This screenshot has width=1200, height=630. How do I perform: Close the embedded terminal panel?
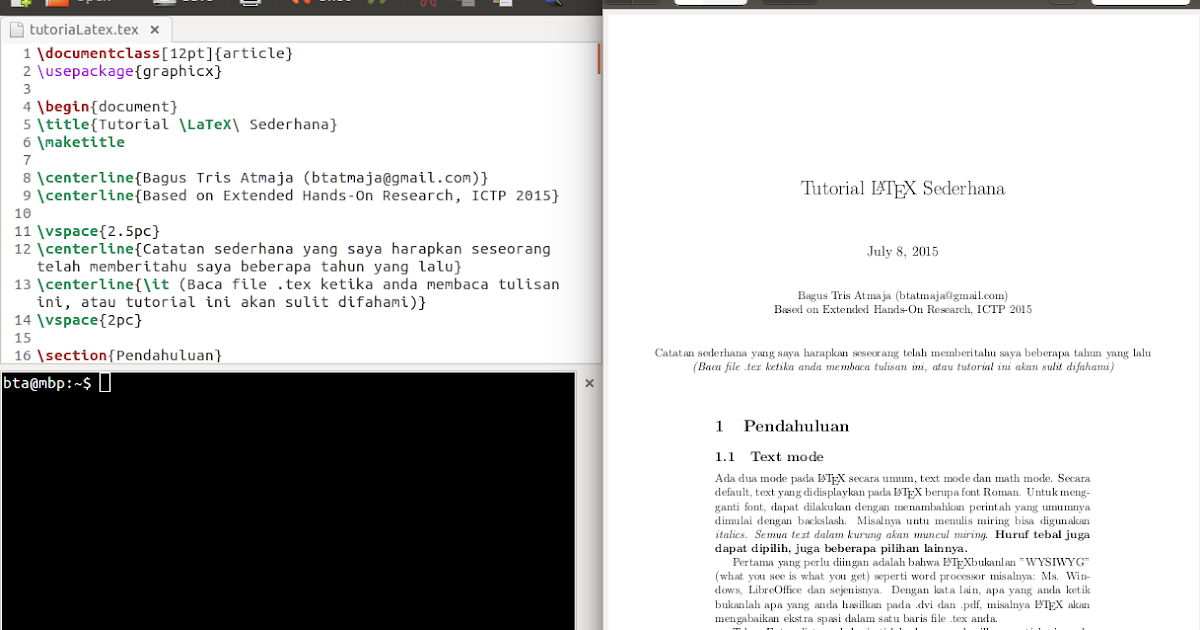(x=589, y=383)
